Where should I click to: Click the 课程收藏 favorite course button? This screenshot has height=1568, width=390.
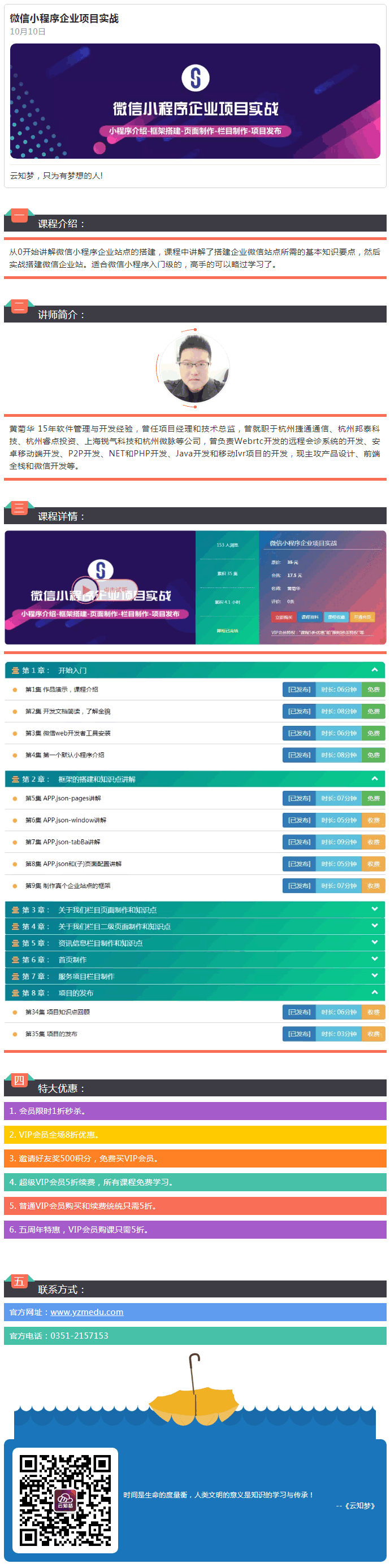pyautogui.click(x=336, y=617)
